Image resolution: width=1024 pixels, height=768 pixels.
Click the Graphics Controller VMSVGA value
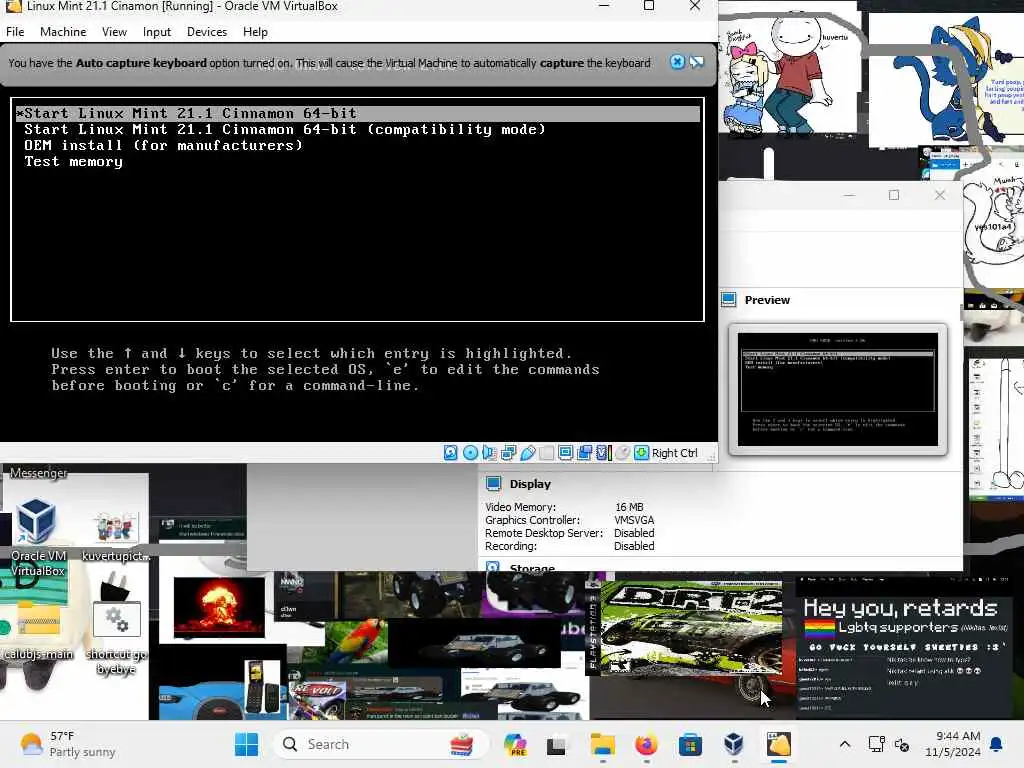(633, 520)
